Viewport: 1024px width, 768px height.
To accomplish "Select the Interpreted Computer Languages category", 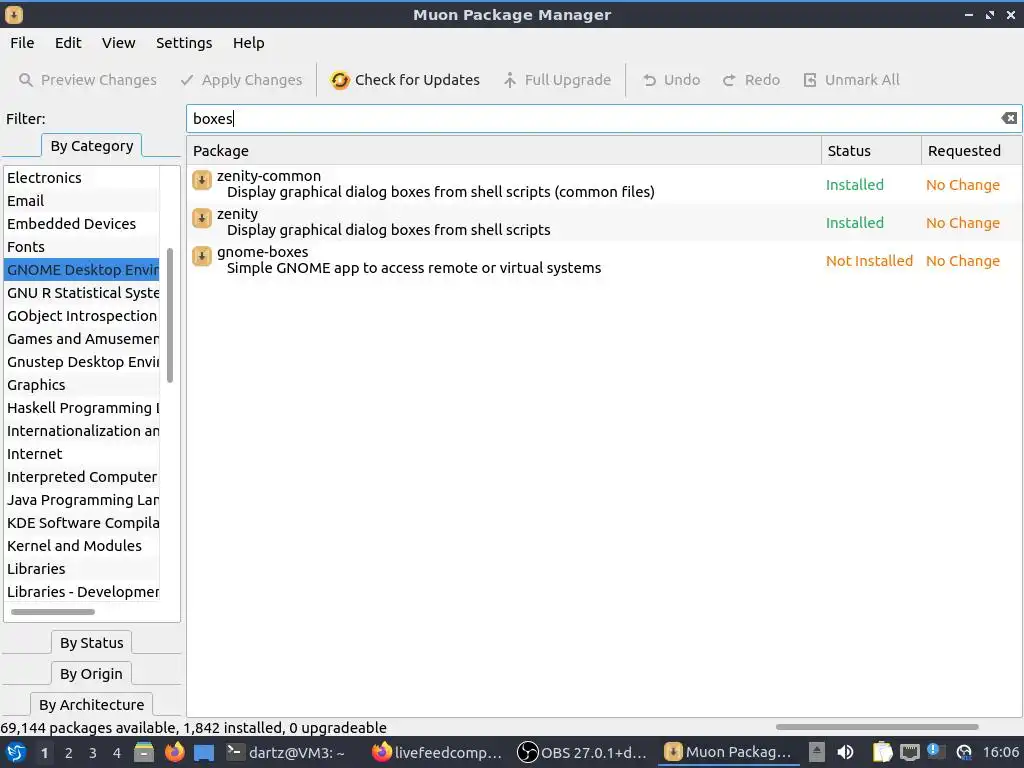I will point(82,477).
